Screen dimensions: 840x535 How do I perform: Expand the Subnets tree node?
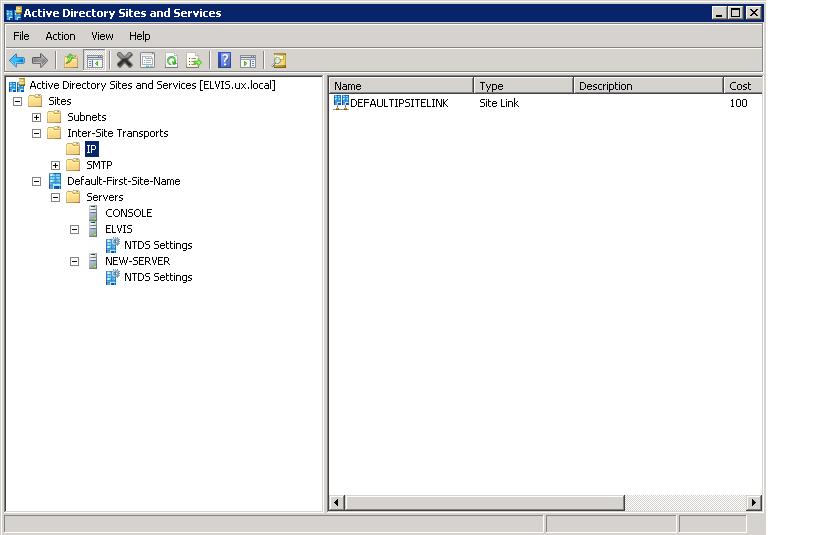pyautogui.click(x=37, y=117)
